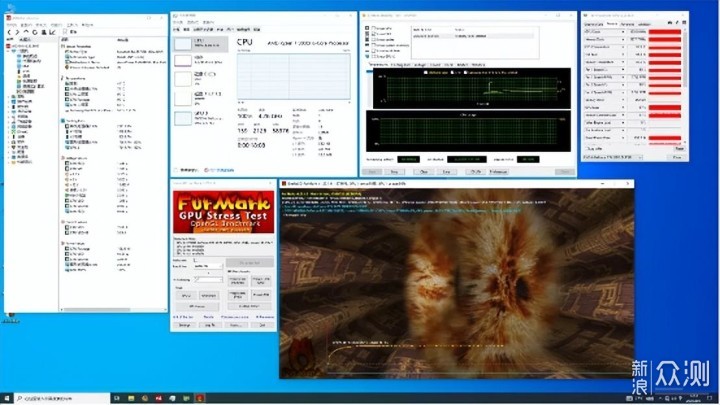This screenshot has width=720, height=405.
Task: Toggle the Stress local disks checkbox
Action: click(x=374, y=51)
